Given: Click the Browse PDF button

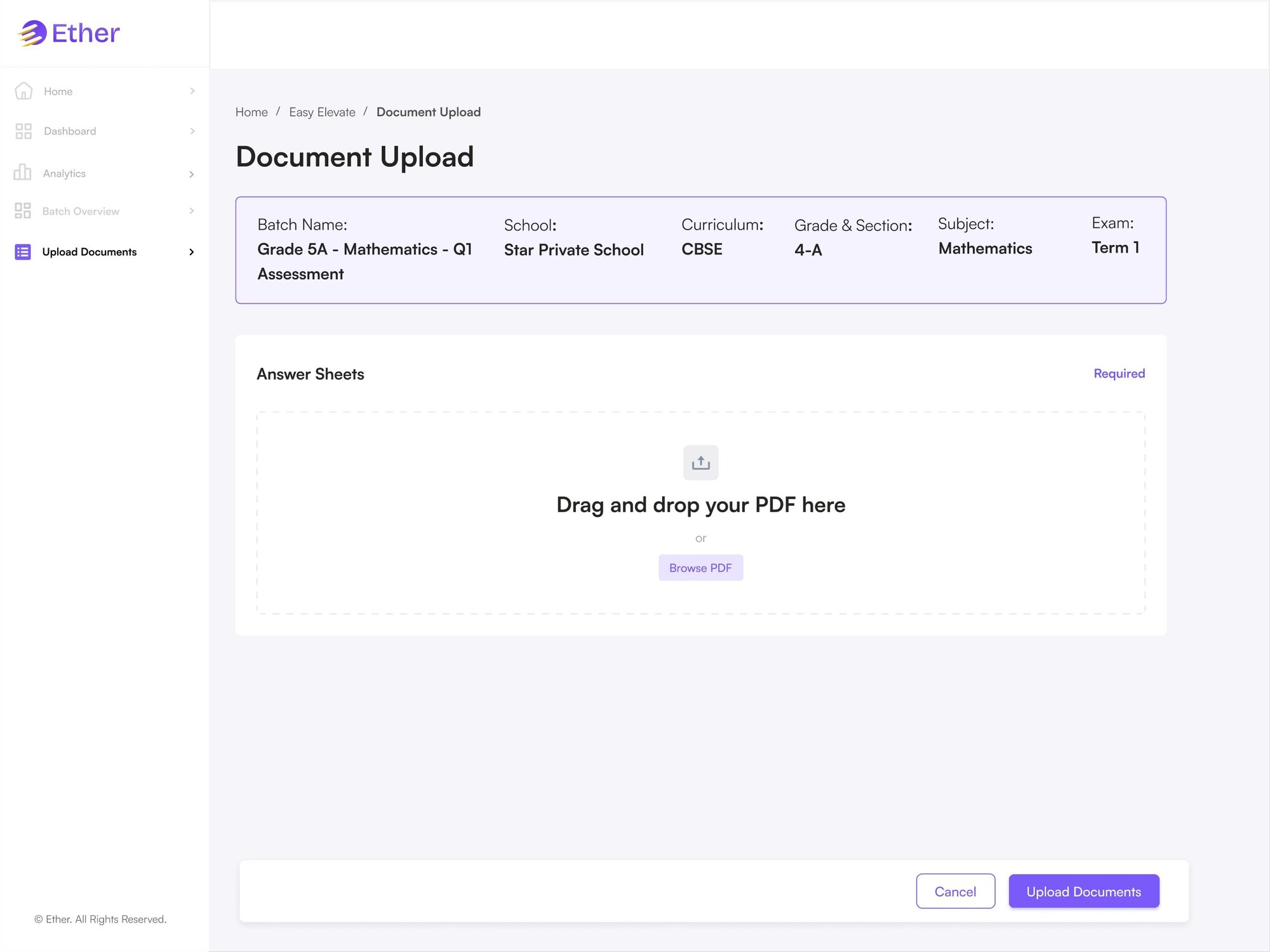Looking at the screenshot, I should click(700, 568).
